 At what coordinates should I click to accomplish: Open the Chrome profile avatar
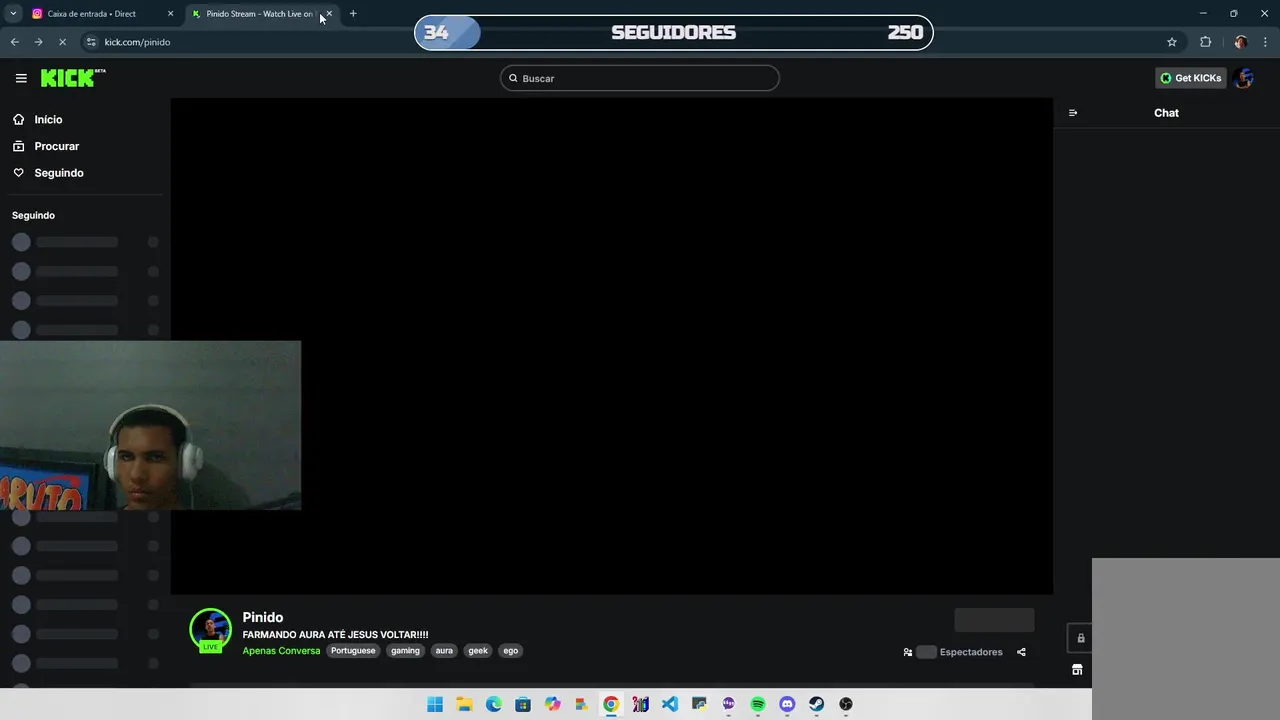point(1240,42)
